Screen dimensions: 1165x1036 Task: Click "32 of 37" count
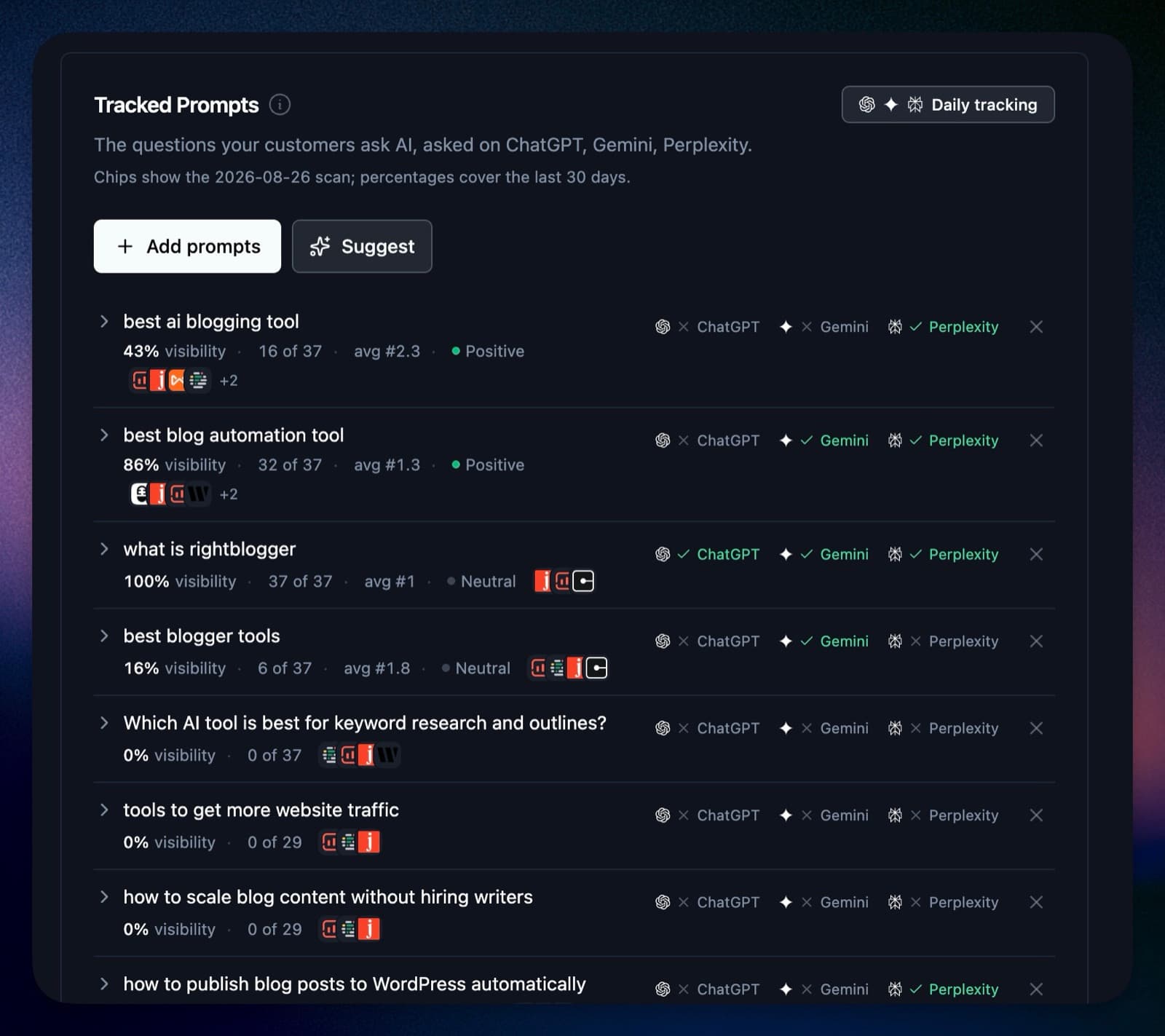click(x=290, y=464)
